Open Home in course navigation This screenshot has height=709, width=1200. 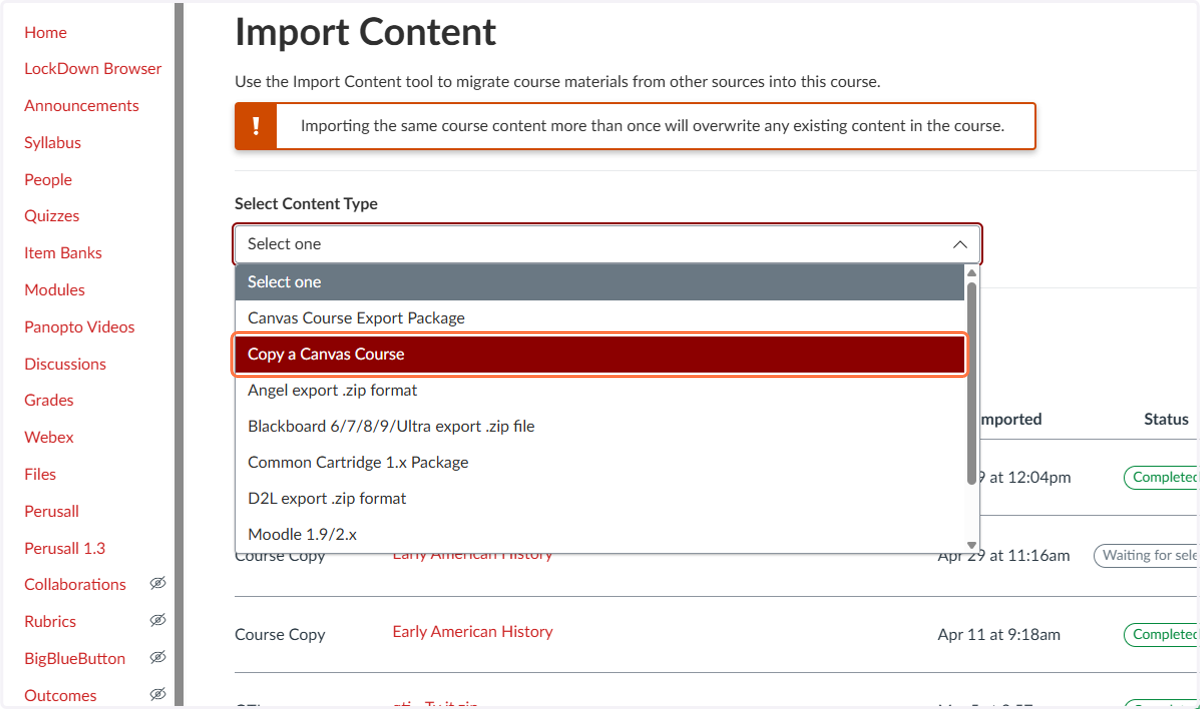(x=45, y=32)
